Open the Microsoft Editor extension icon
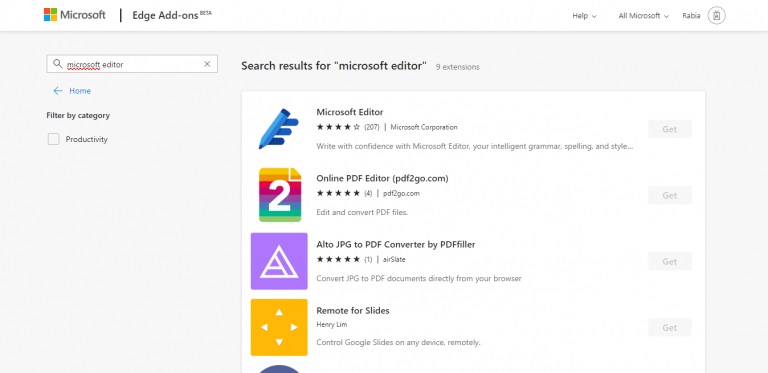Viewport: 768px width, 373px height. click(279, 129)
